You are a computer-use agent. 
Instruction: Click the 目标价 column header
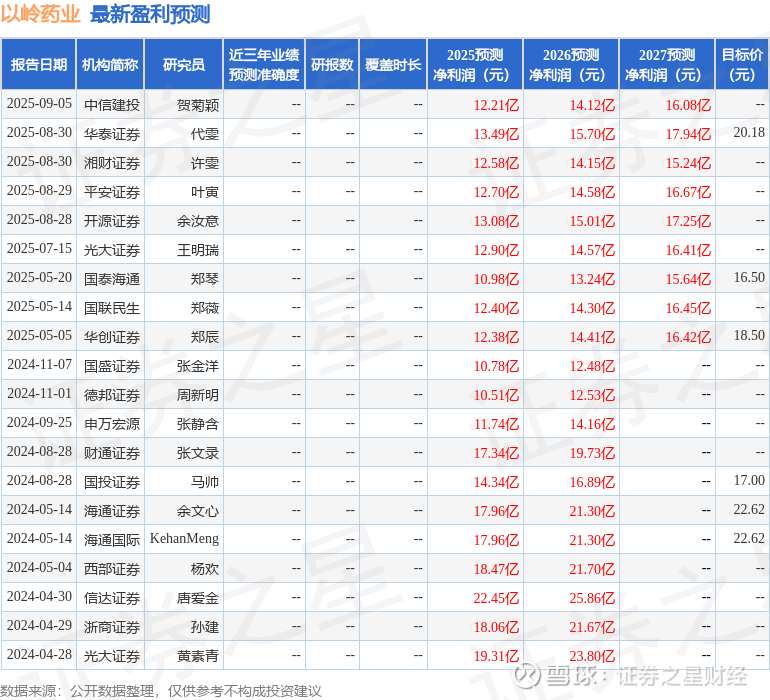[742, 64]
